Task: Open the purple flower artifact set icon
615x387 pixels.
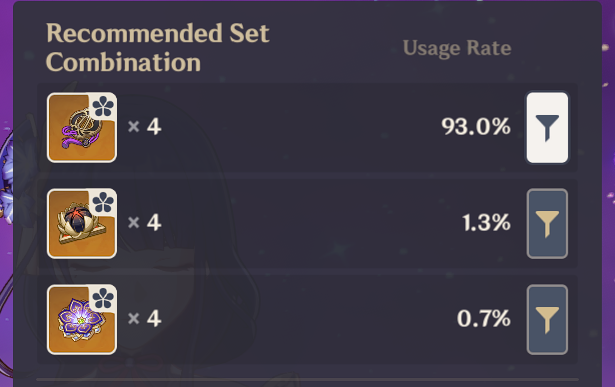Action: click(82, 320)
